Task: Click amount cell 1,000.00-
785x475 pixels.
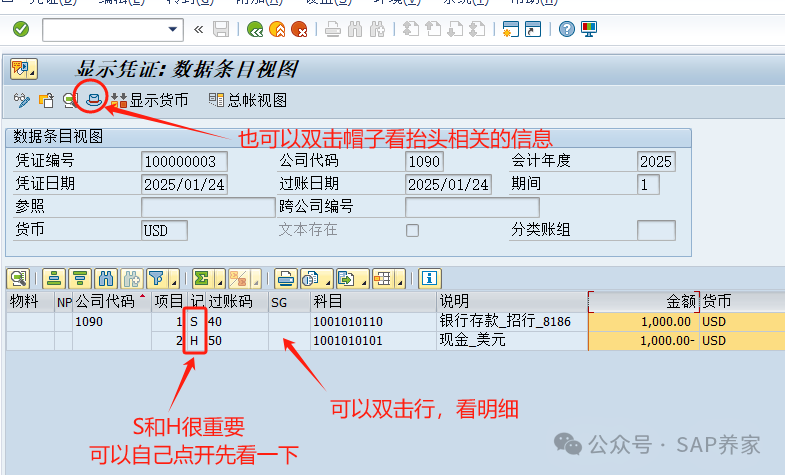Action: pyautogui.click(x=644, y=341)
